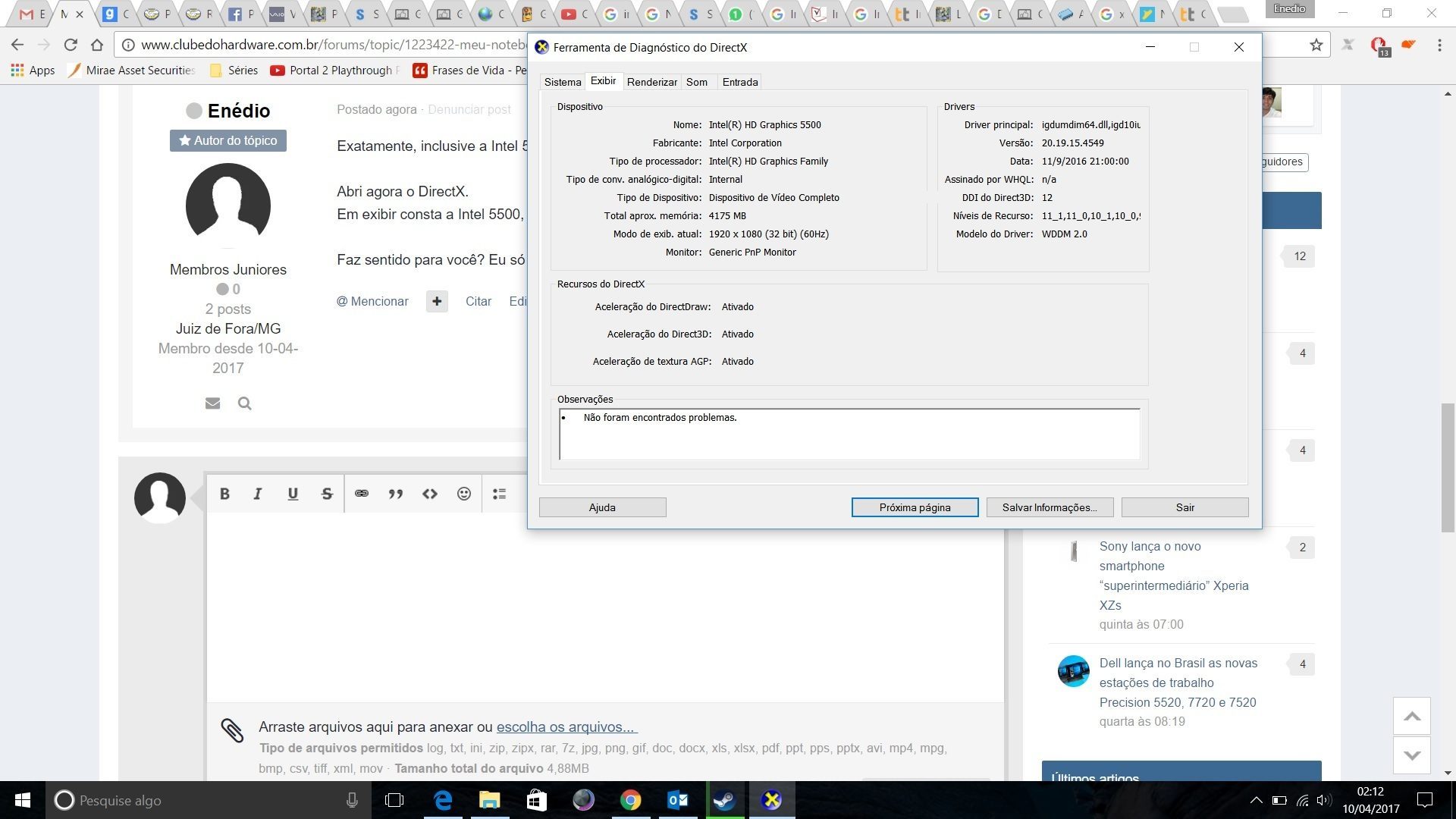The width and height of the screenshot is (1456, 819).
Task: Toggle italic formatting in the reply editor
Action: tap(258, 494)
